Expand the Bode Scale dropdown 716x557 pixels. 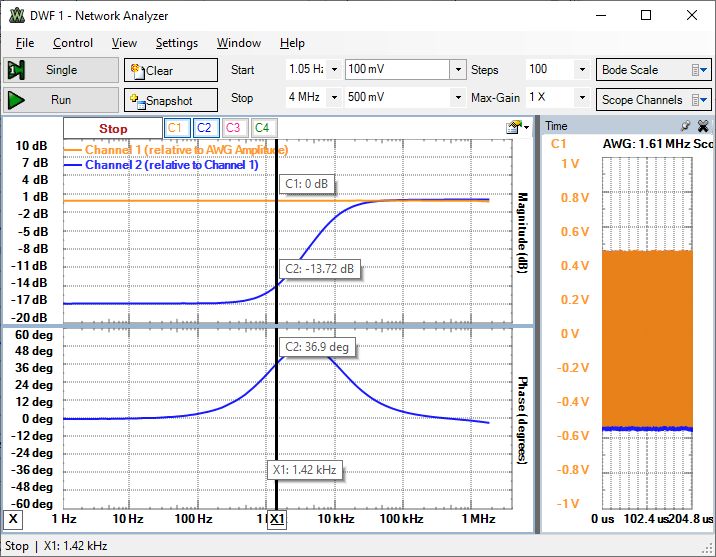pyautogui.click(x=700, y=70)
